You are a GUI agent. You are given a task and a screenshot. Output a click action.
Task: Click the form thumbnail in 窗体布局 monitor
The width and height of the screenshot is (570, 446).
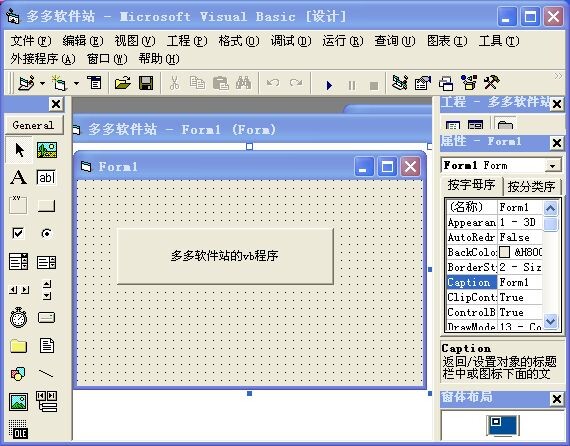(496, 421)
